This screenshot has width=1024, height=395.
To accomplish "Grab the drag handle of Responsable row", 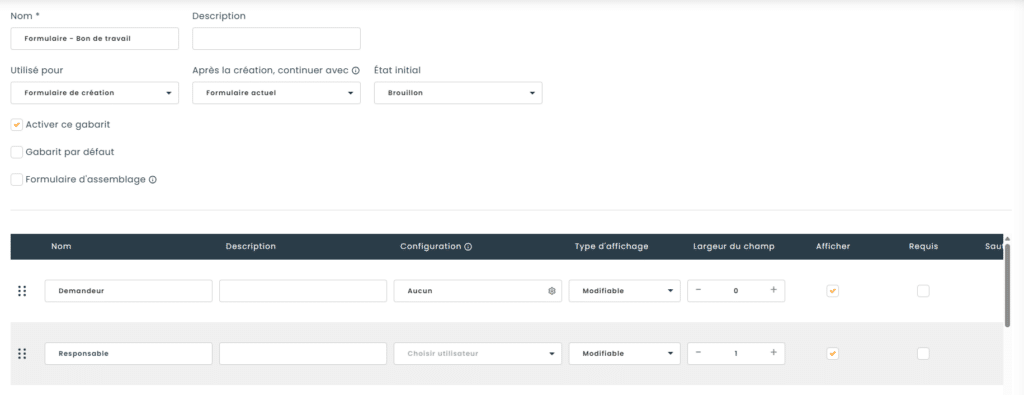I will pyautogui.click(x=22, y=353).
